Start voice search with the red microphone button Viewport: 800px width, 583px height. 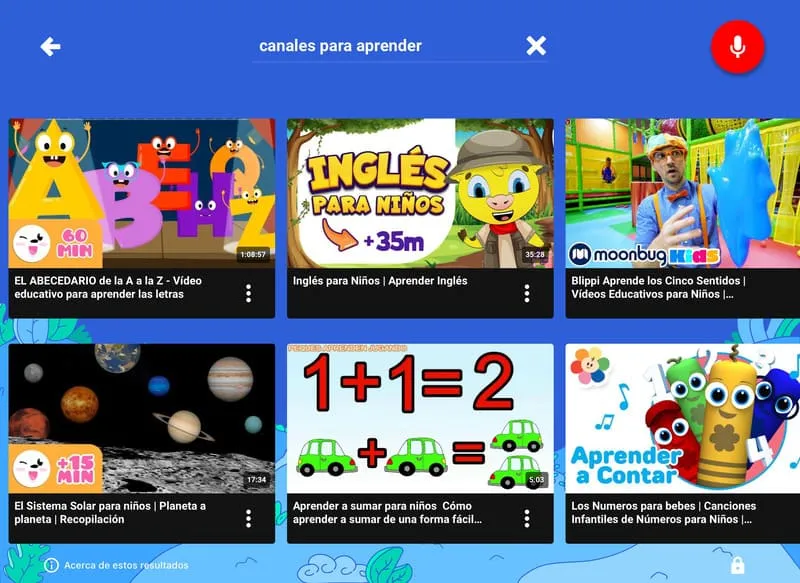tap(737, 47)
